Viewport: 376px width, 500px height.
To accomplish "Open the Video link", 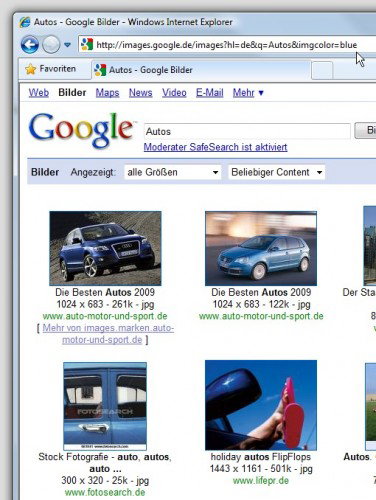I will pyautogui.click(x=174, y=93).
